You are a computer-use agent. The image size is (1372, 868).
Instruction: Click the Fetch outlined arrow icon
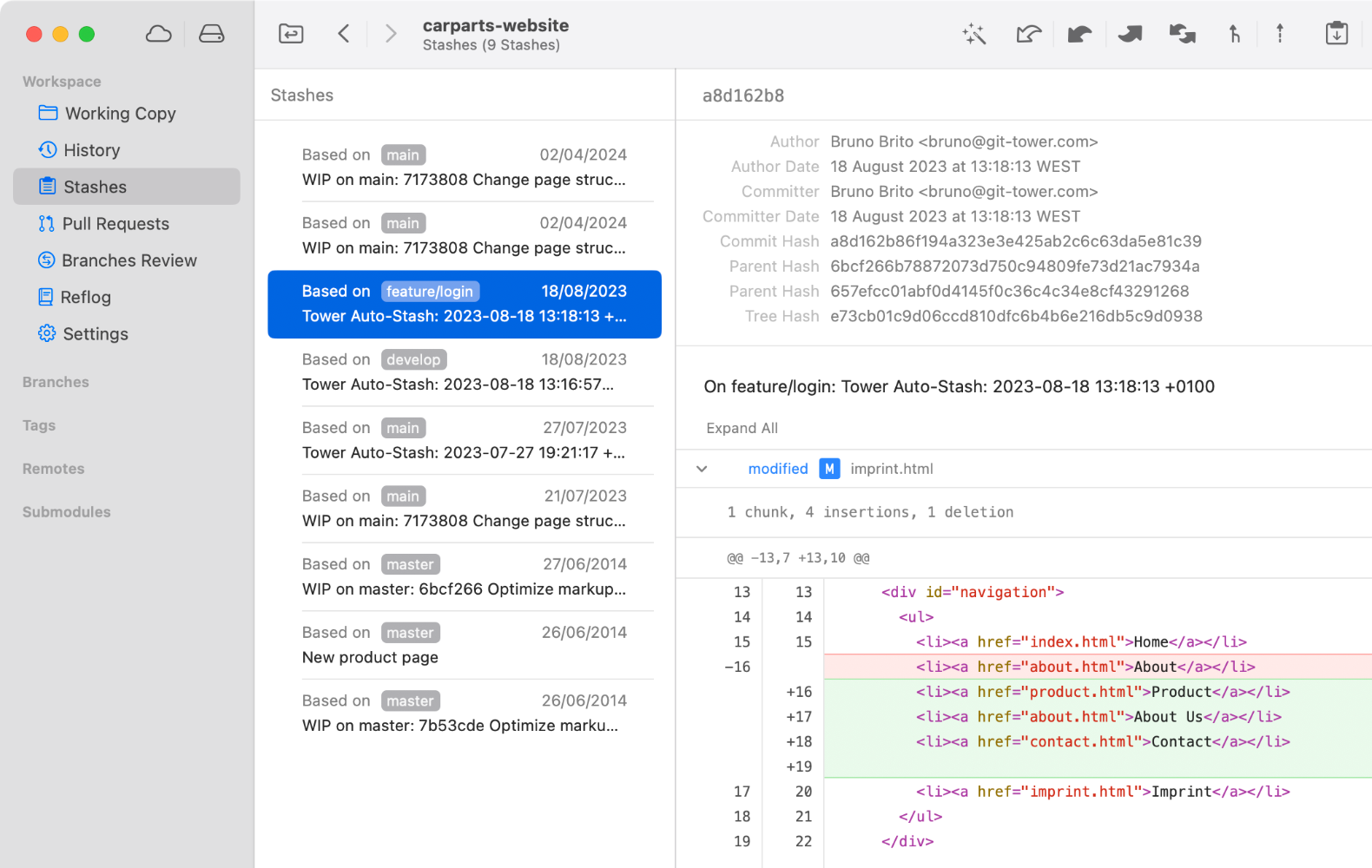click(x=1028, y=35)
